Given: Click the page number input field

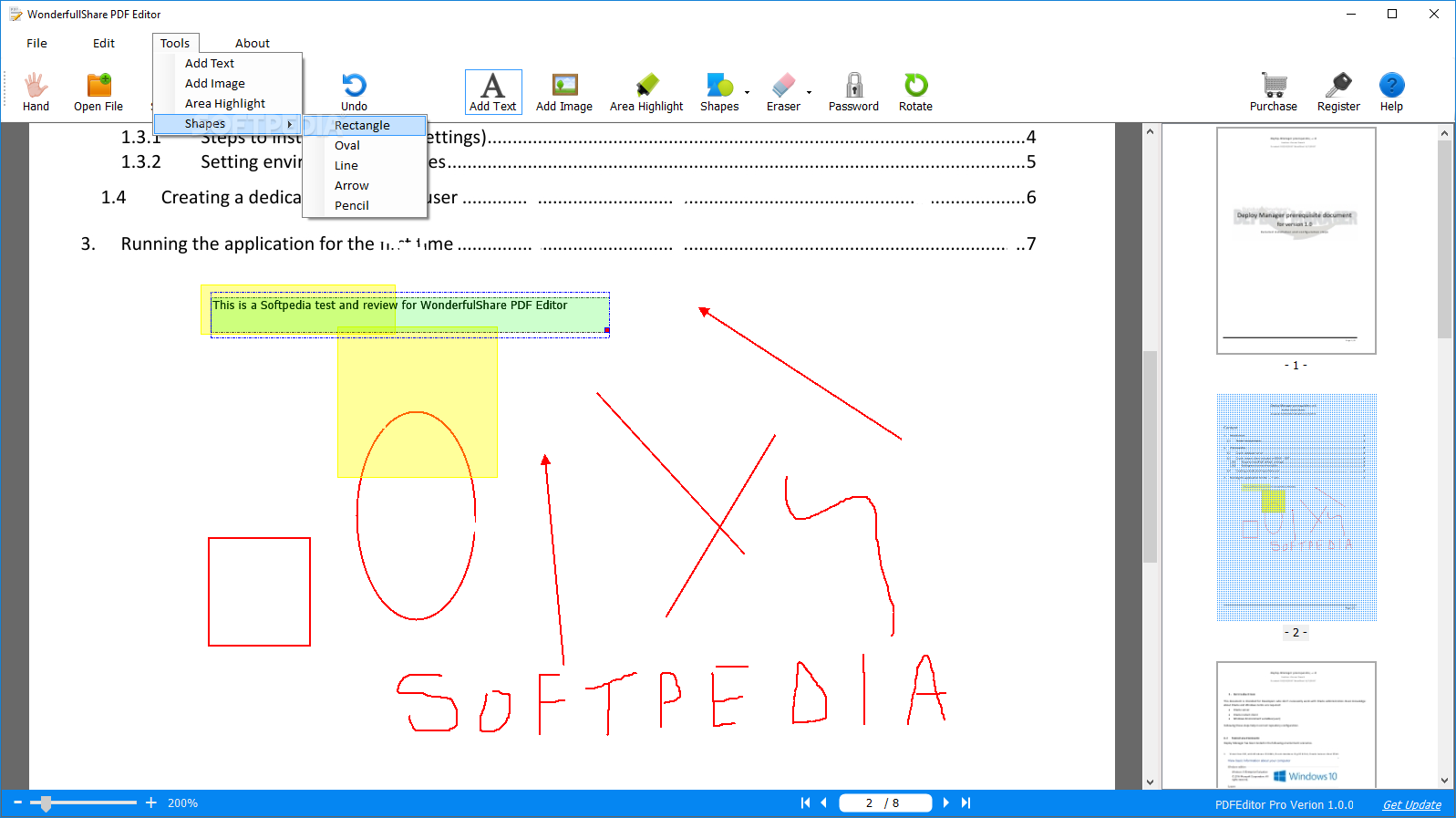Looking at the screenshot, I should [x=885, y=802].
